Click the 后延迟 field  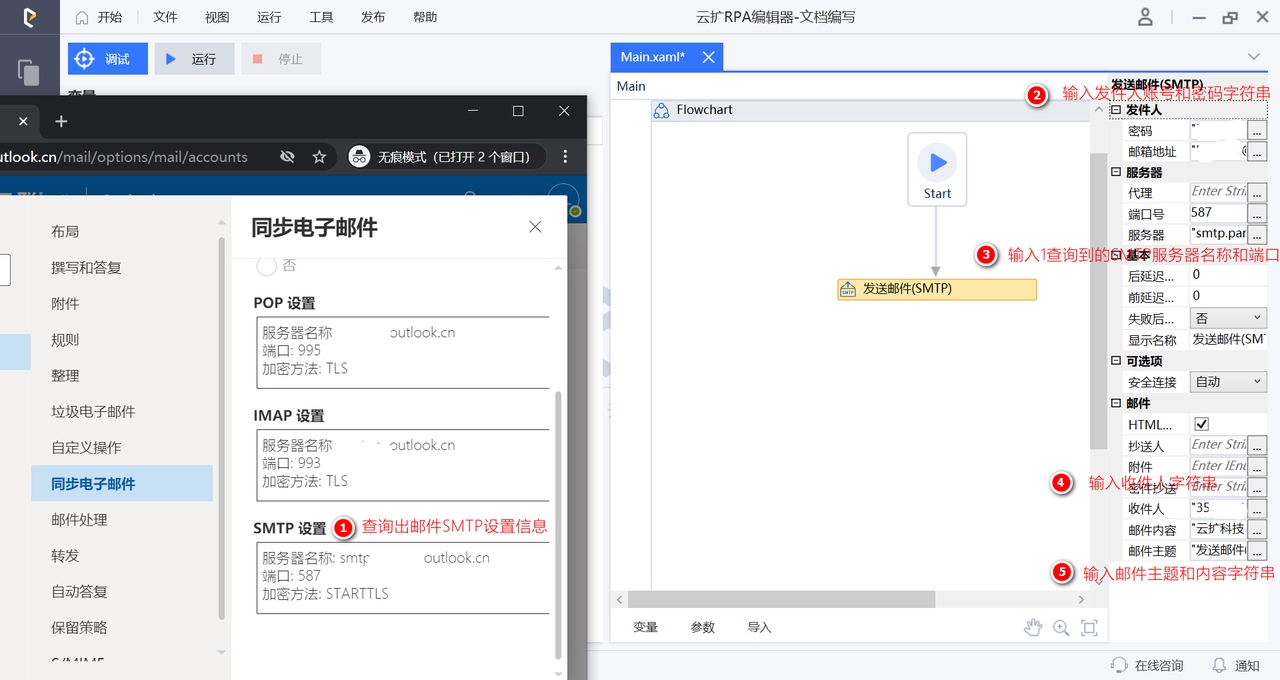tap(1228, 275)
